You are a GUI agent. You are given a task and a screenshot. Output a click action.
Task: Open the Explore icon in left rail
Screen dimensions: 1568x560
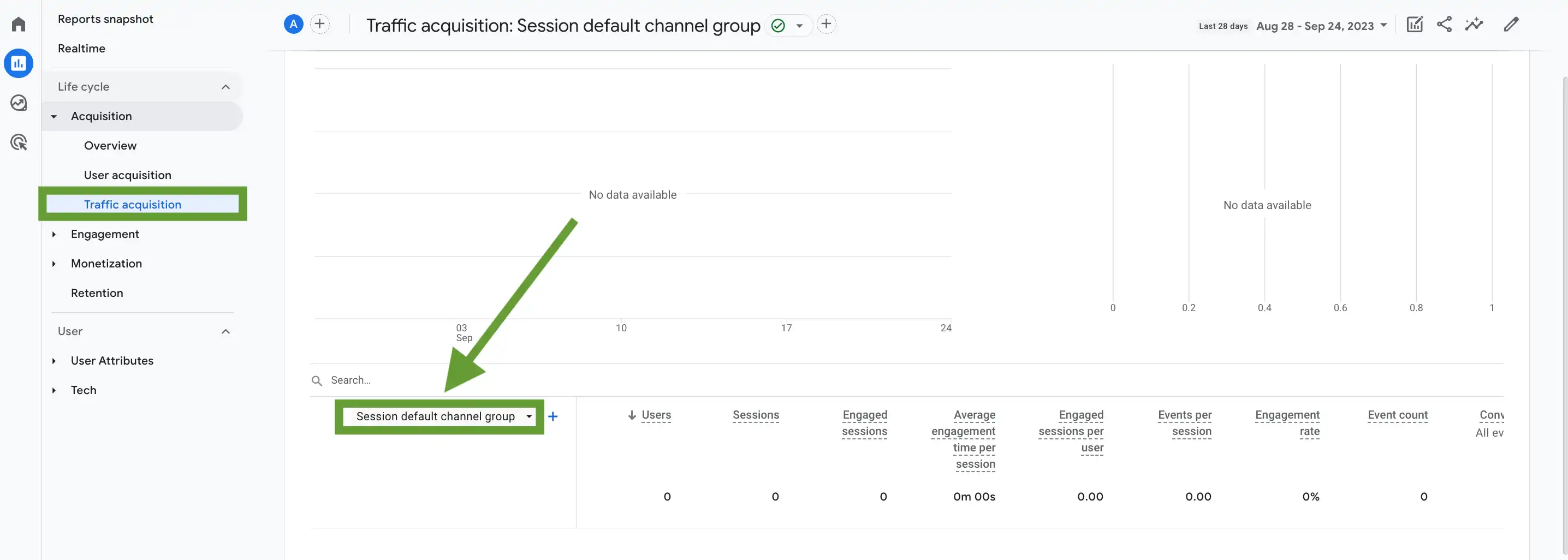pos(18,103)
